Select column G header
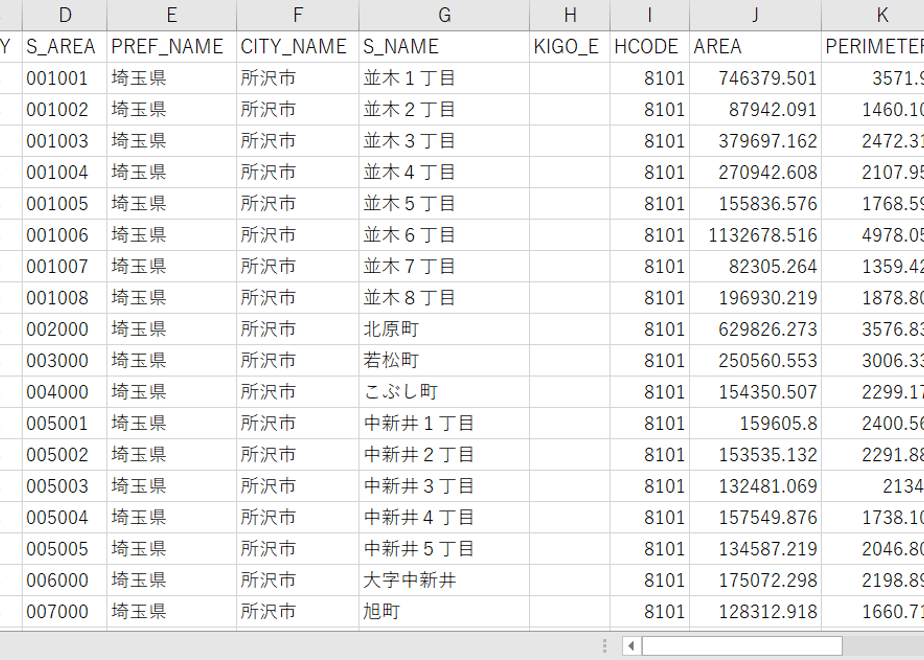Viewport: 924px width, 660px height. pos(444,15)
